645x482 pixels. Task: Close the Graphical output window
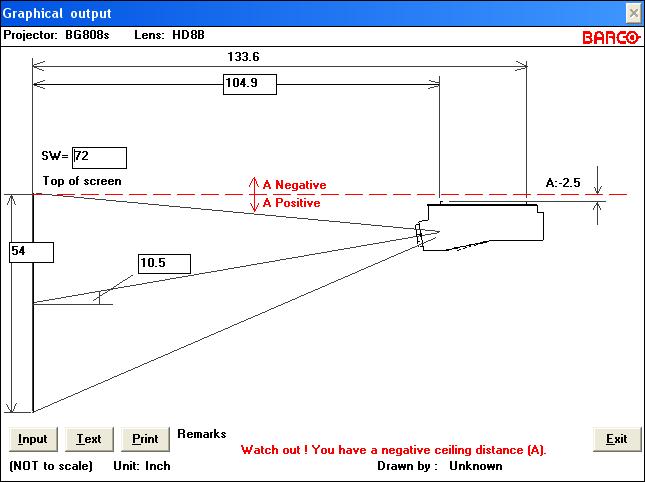point(633,14)
